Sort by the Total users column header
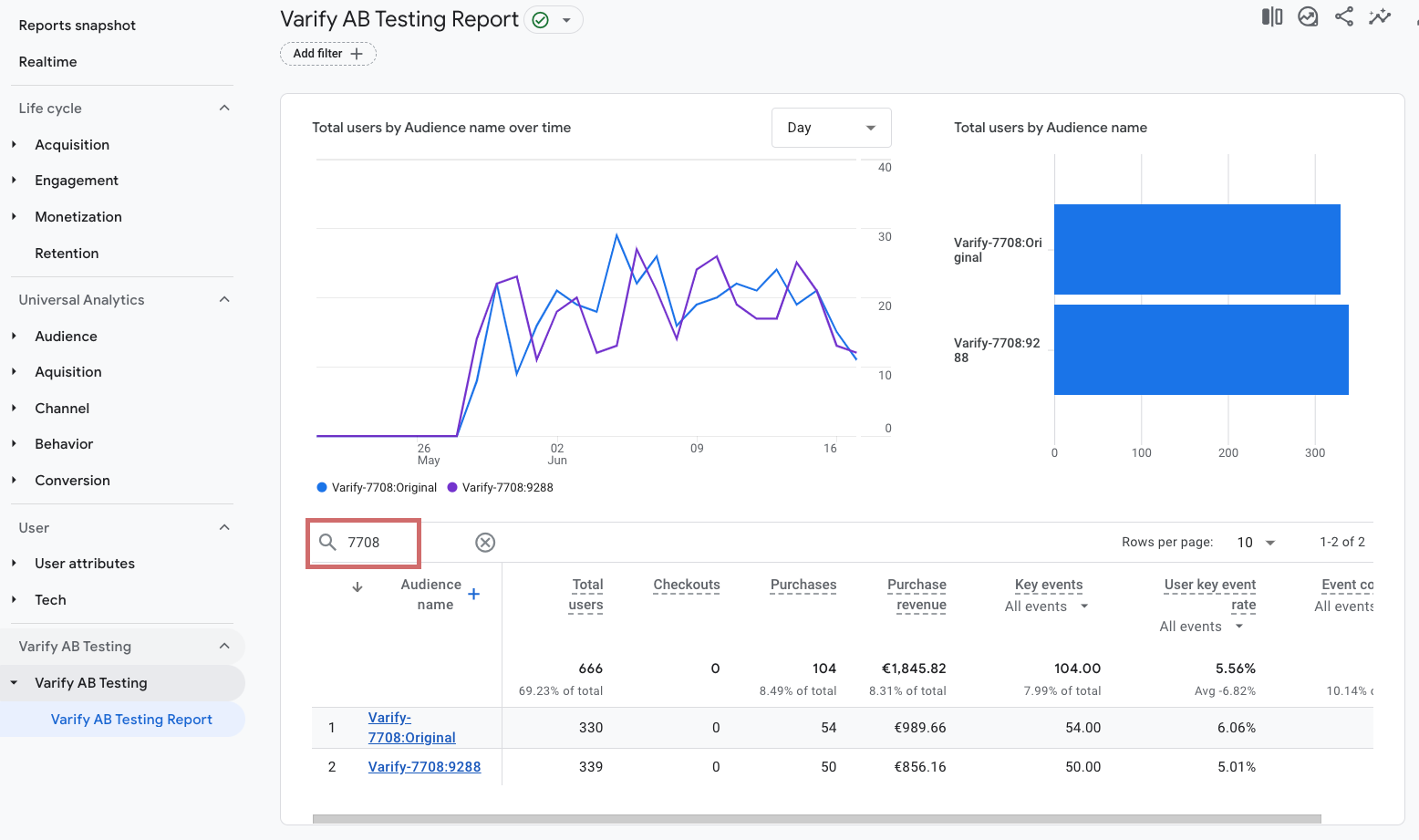This screenshot has width=1419, height=840. point(586,595)
